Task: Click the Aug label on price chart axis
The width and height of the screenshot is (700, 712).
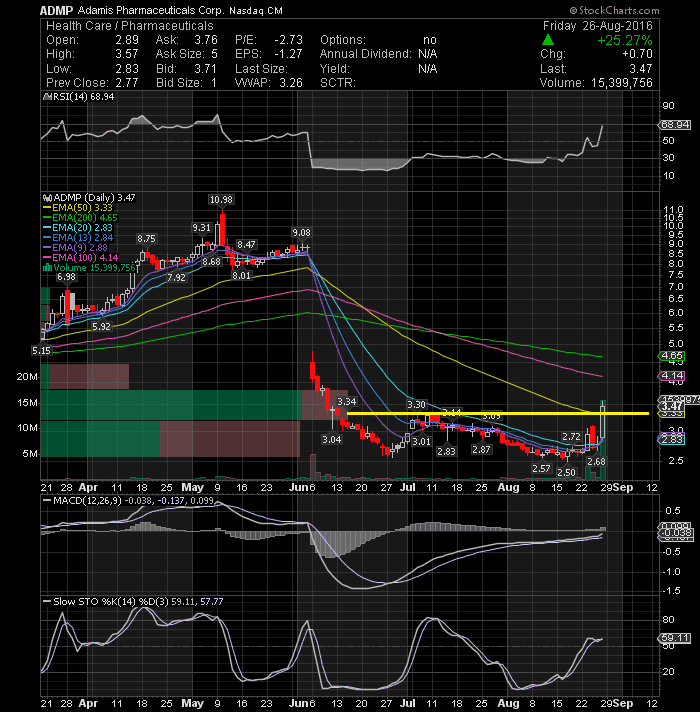Action: click(508, 487)
